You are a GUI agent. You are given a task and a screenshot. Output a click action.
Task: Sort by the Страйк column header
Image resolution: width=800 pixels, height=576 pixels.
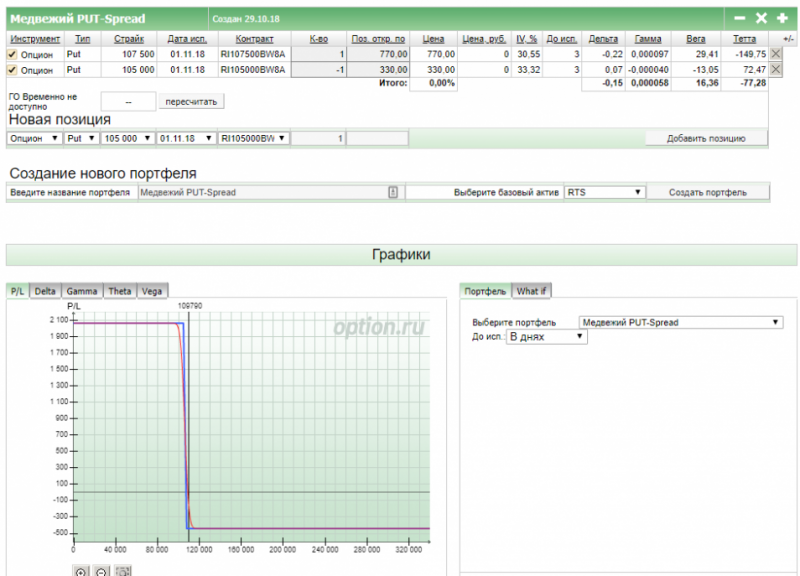click(x=129, y=39)
